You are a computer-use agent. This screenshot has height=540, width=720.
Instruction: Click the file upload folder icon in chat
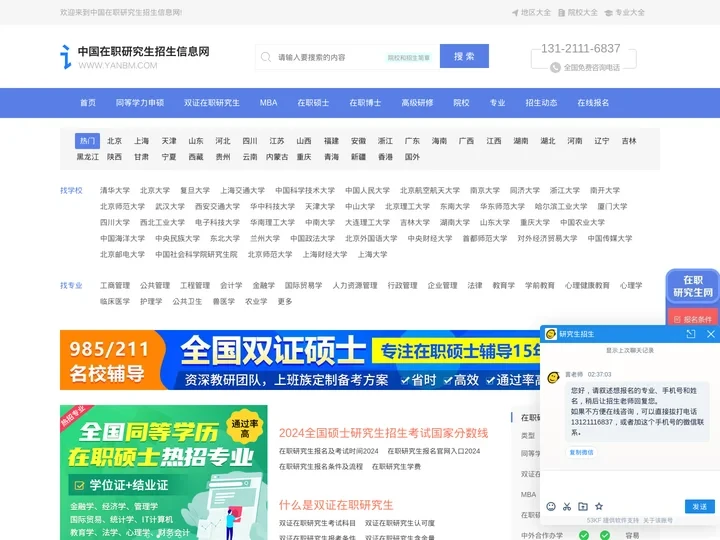pyautogui.click(x=583, y=506)
